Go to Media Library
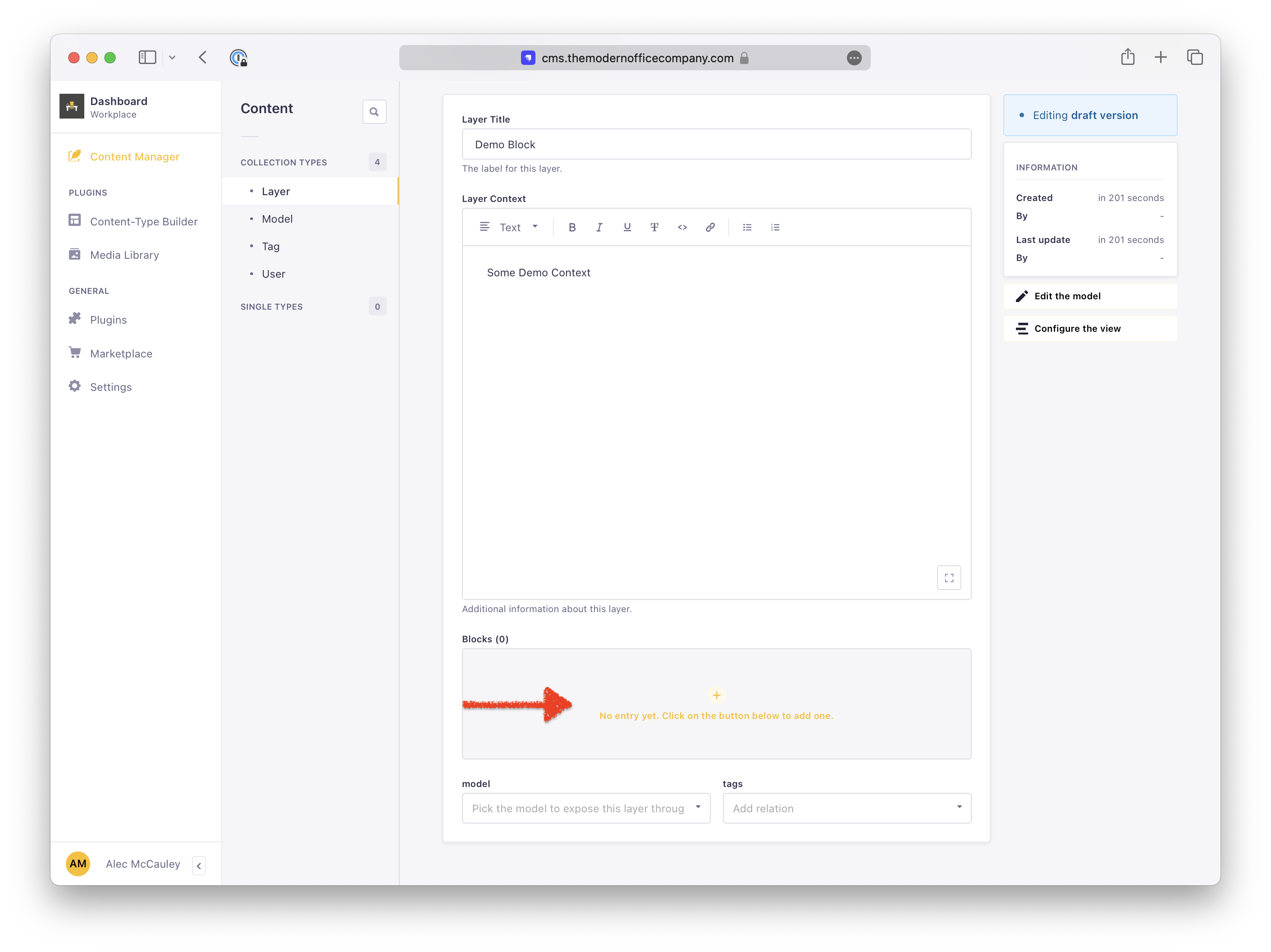This screenshot has height=952, width=1271. [x=124, y=255]
